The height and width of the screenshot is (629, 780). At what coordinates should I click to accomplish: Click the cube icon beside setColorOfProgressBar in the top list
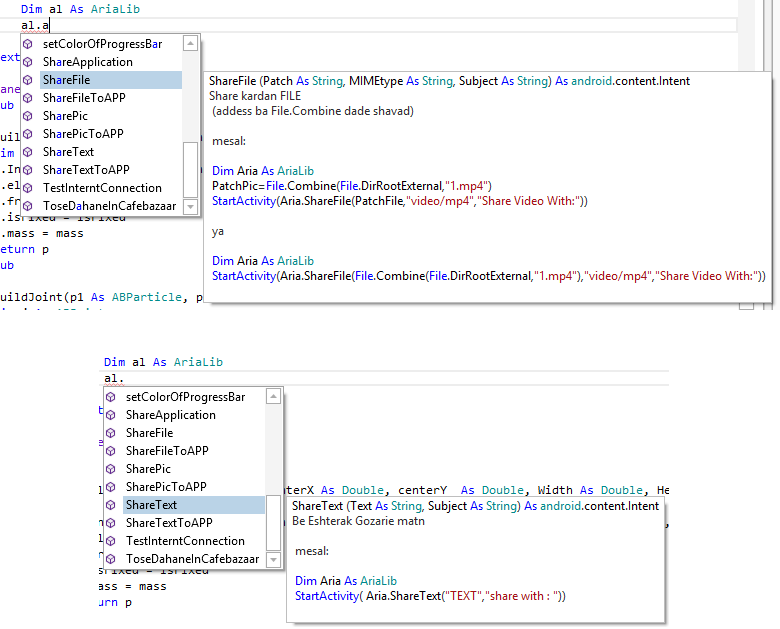tap(28, 44)
